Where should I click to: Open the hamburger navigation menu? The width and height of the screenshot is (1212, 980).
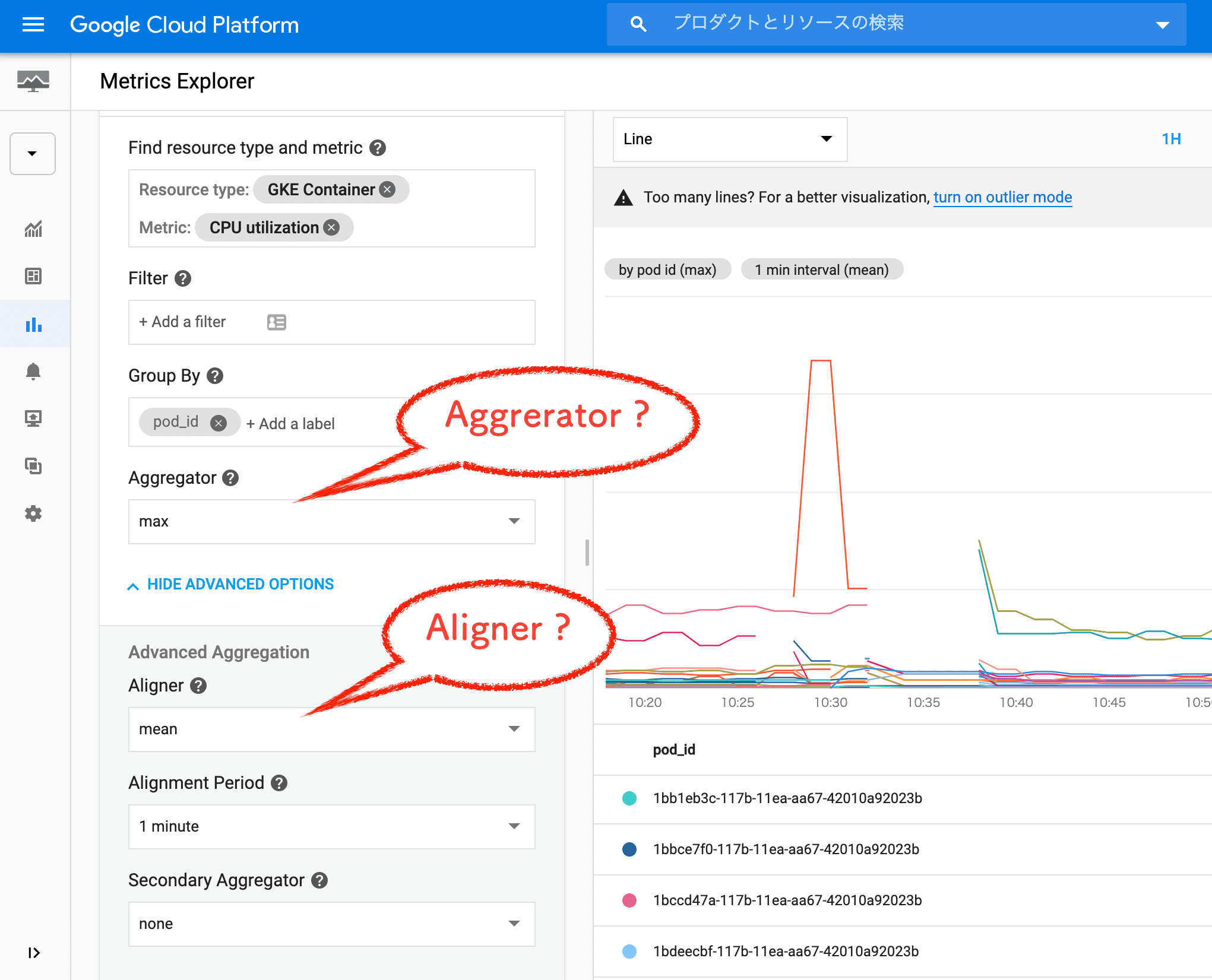coord(33,25)
